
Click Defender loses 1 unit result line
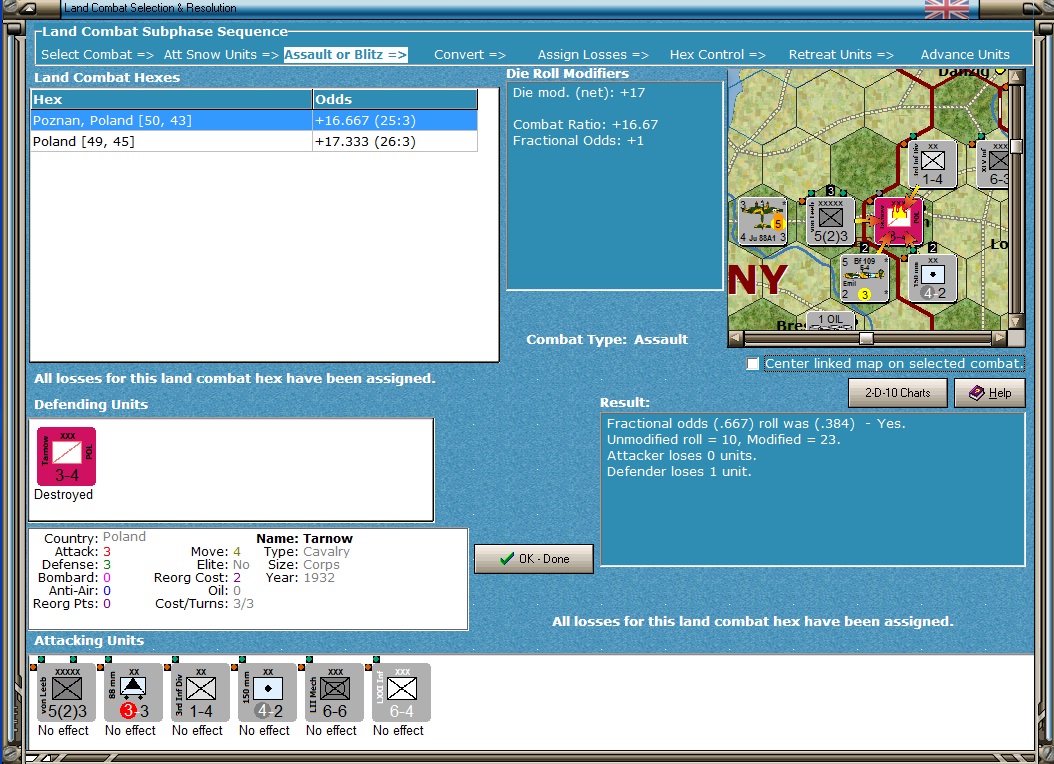(x=679, y=472)
